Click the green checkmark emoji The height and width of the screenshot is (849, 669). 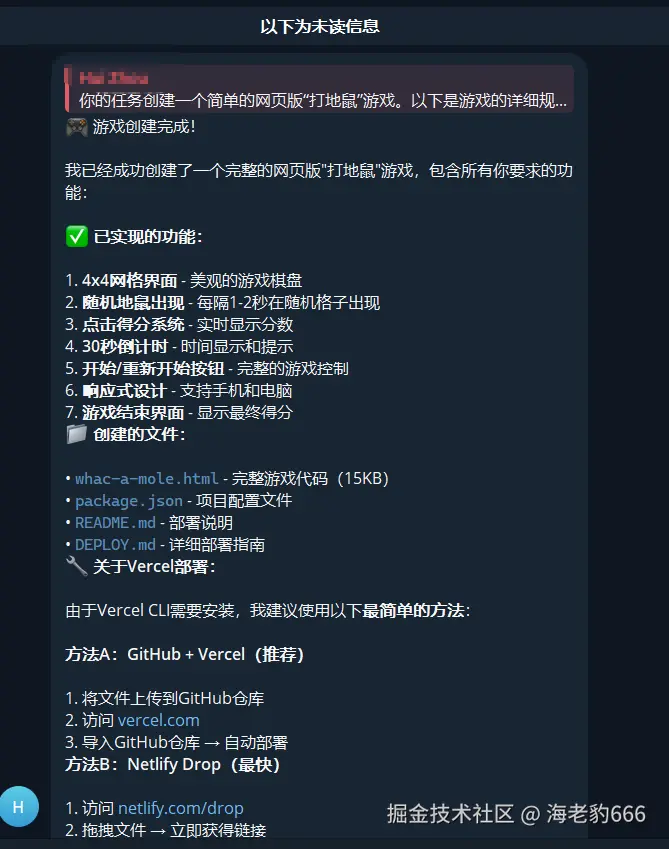pyautogui.click(x=76, y=237)
